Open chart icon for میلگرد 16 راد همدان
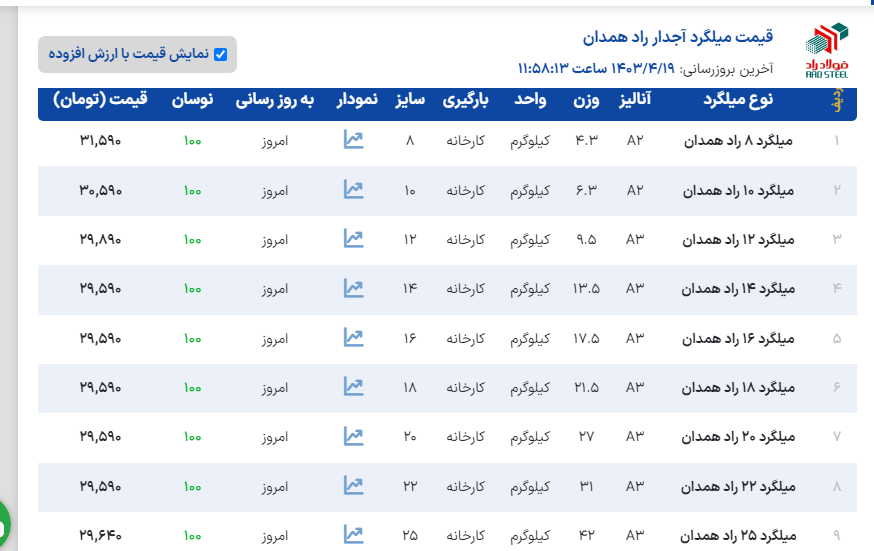The width and height of the screenshot is (874, 551). coord(353,337)
